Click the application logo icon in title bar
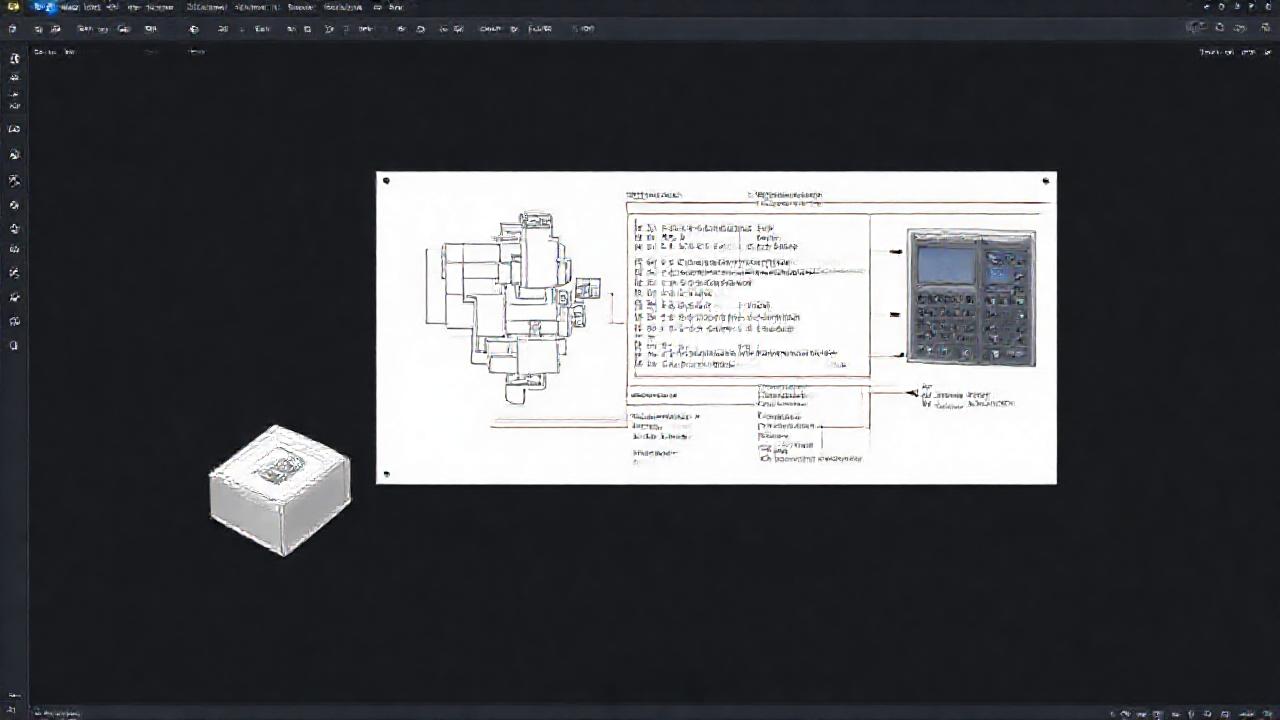 [x=13, y=7]
